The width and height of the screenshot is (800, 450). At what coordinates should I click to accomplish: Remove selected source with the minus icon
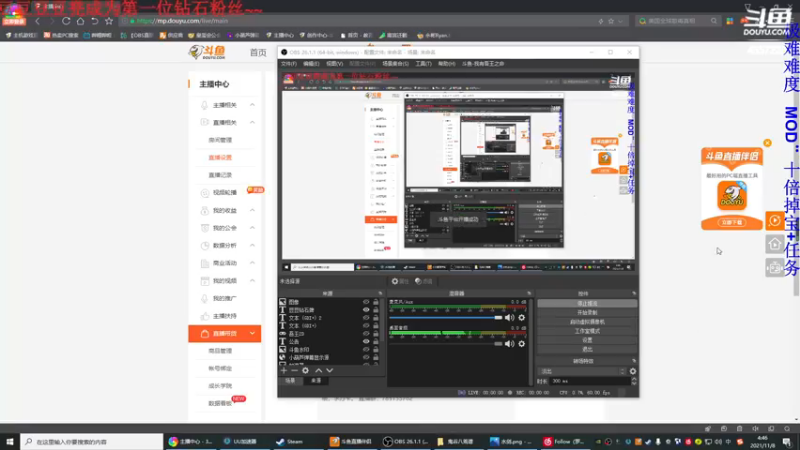tap(294, 370)
